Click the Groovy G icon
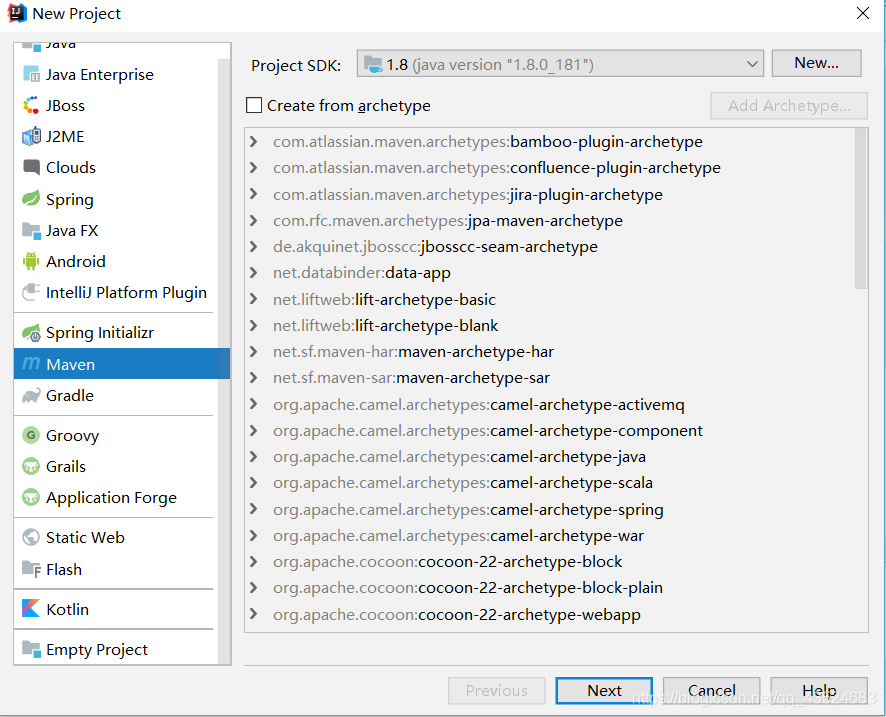Viewport: 886px width, 717px height. click(x=31, y=435)
